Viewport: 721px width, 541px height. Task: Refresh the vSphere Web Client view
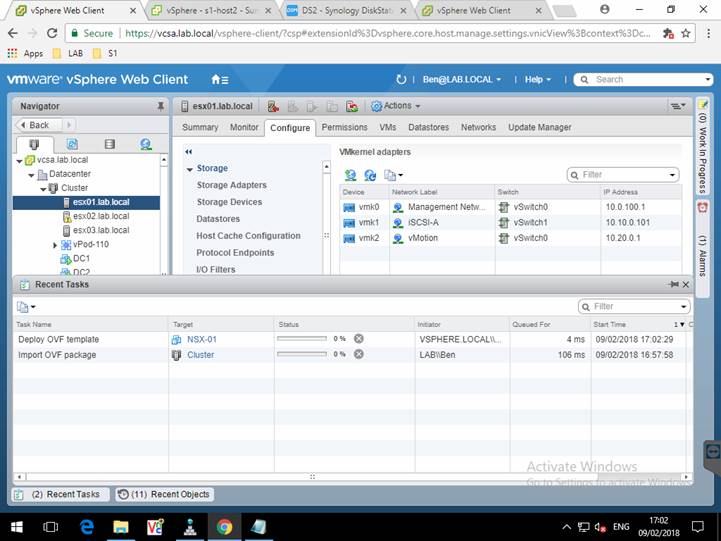pos(401,80)
